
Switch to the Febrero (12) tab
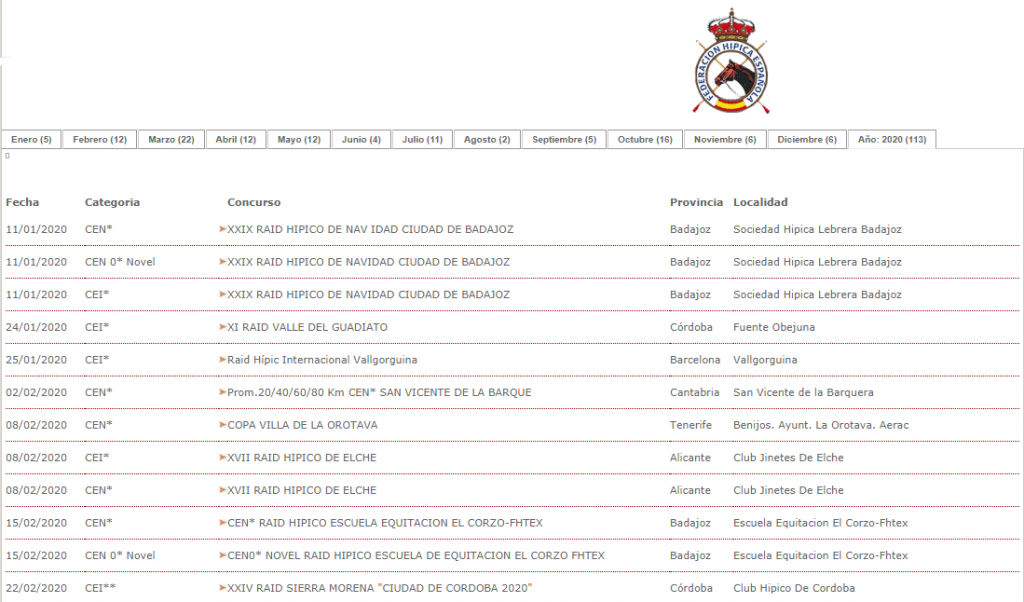(99, 140)
